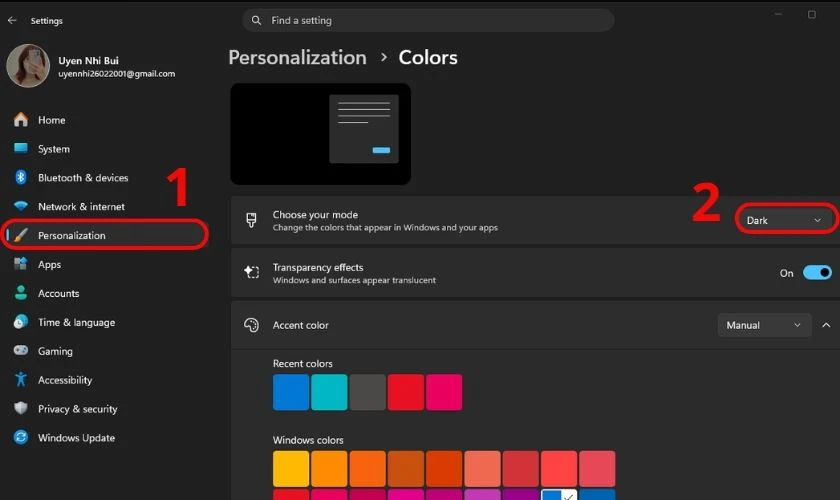Select the red recent color swatch

click(406, 392)
